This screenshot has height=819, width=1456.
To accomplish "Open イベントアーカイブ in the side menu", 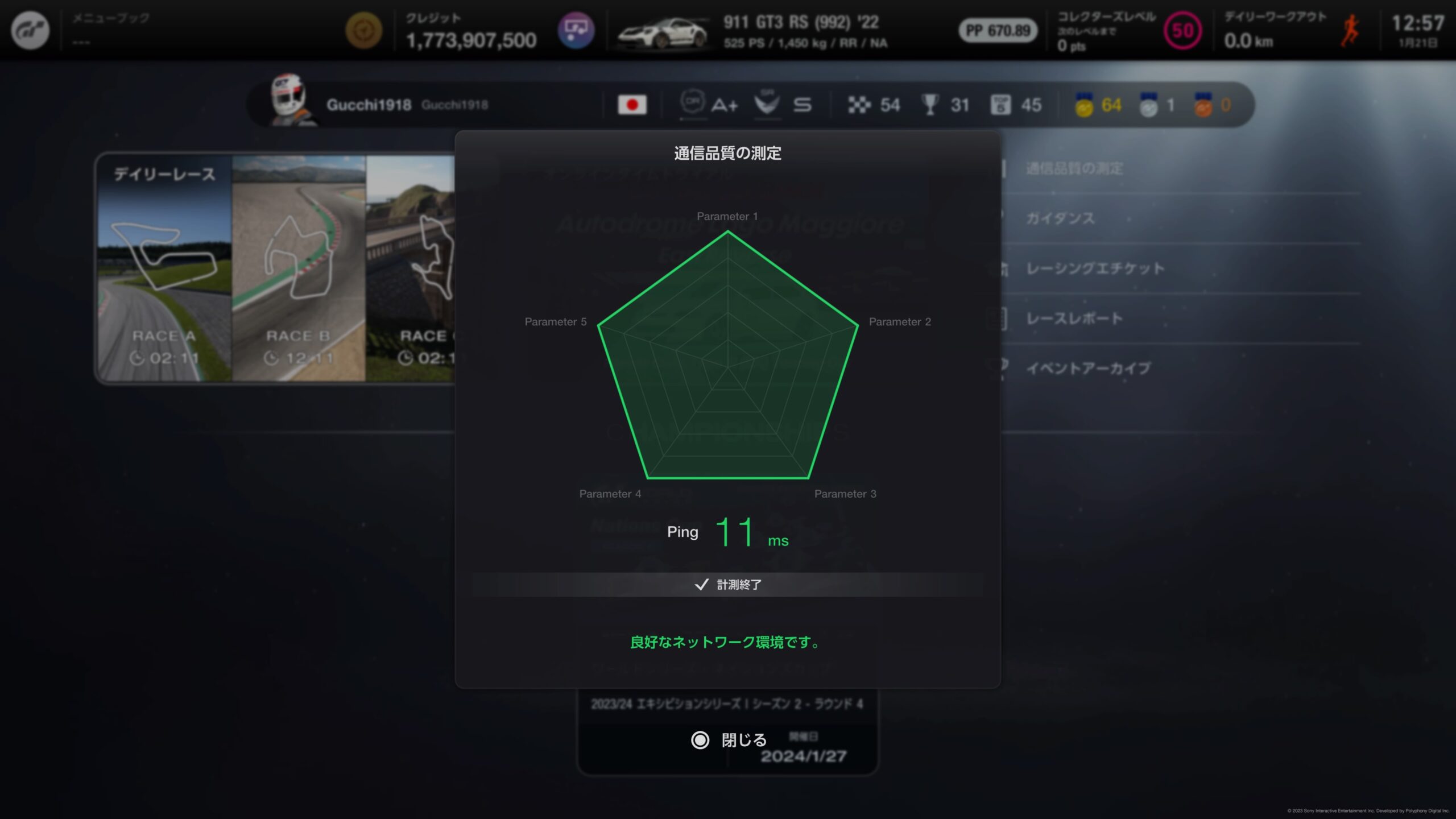I will click(x=1088, y=369).
